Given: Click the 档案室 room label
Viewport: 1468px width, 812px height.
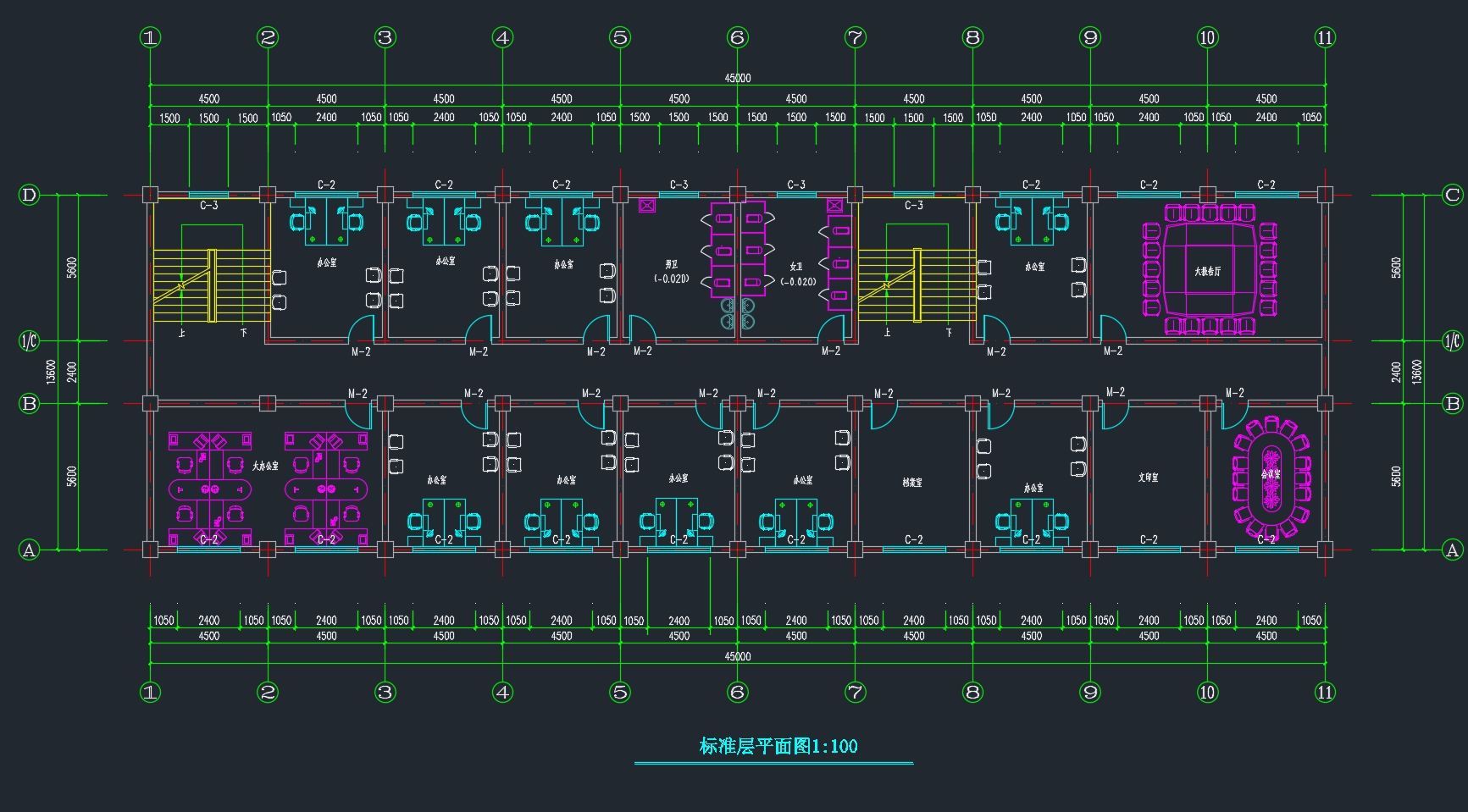Looking at the screenshot, I should click(912, 482).
